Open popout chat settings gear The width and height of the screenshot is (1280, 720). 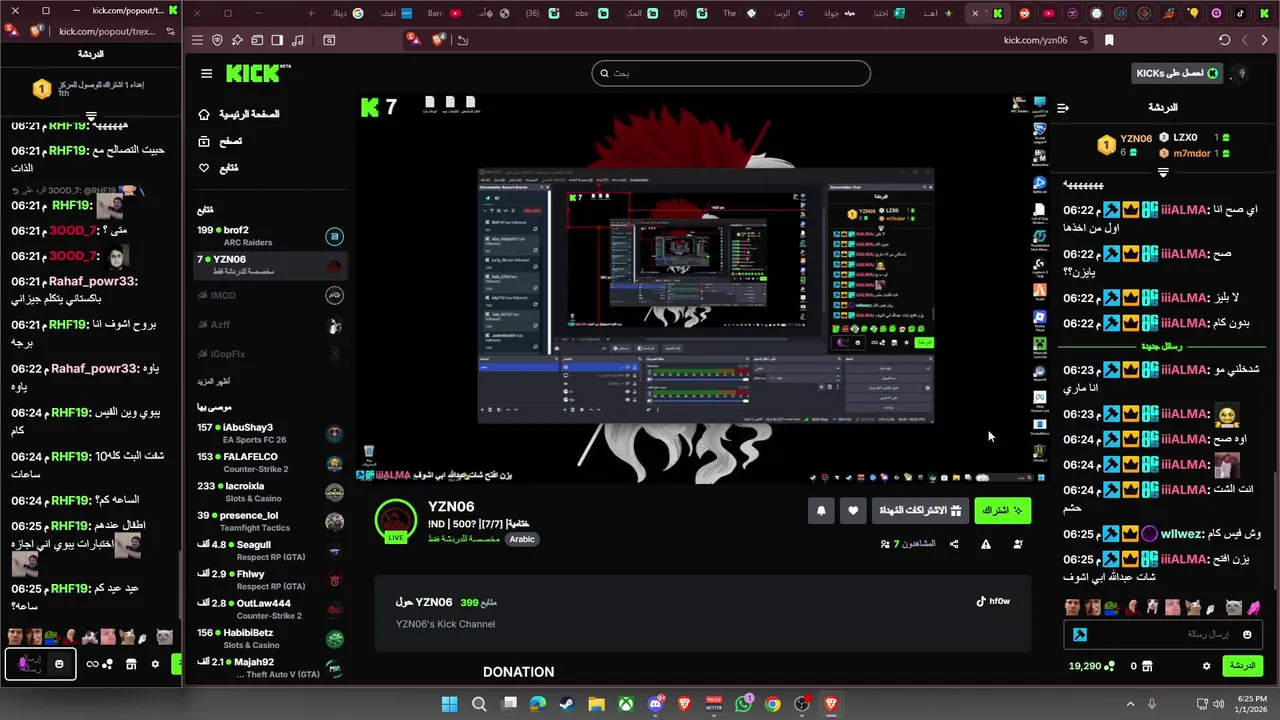155,664
